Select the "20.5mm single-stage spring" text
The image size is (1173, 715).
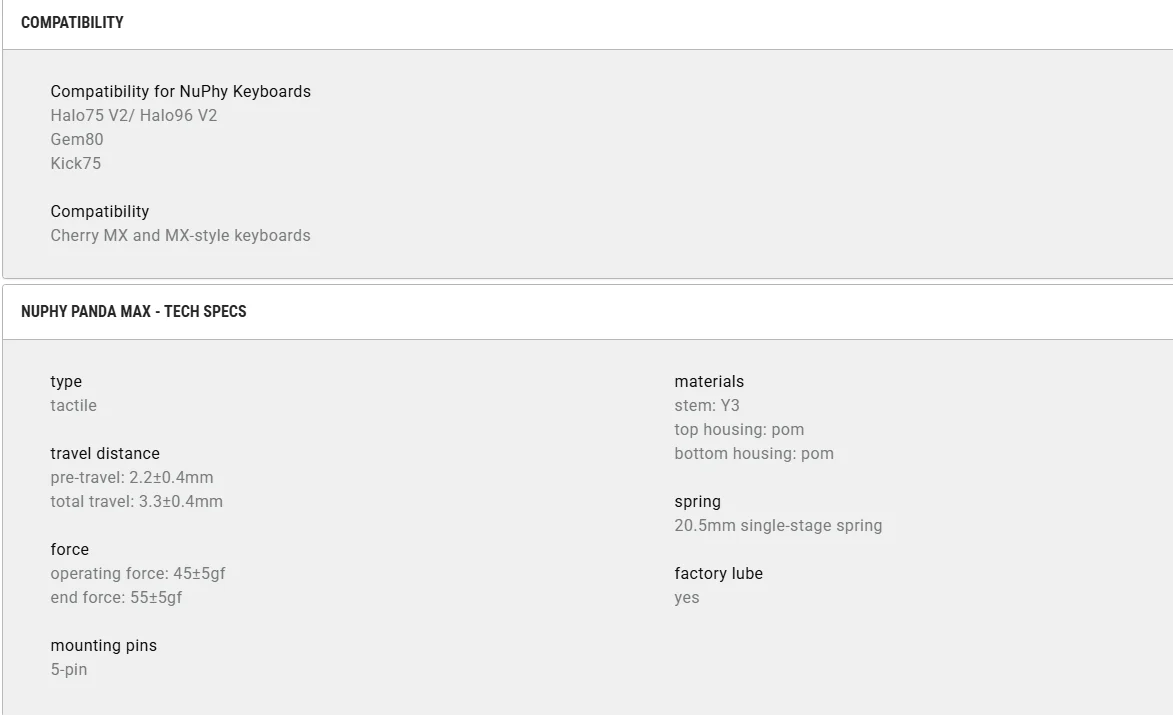click(x=778, y=526)
